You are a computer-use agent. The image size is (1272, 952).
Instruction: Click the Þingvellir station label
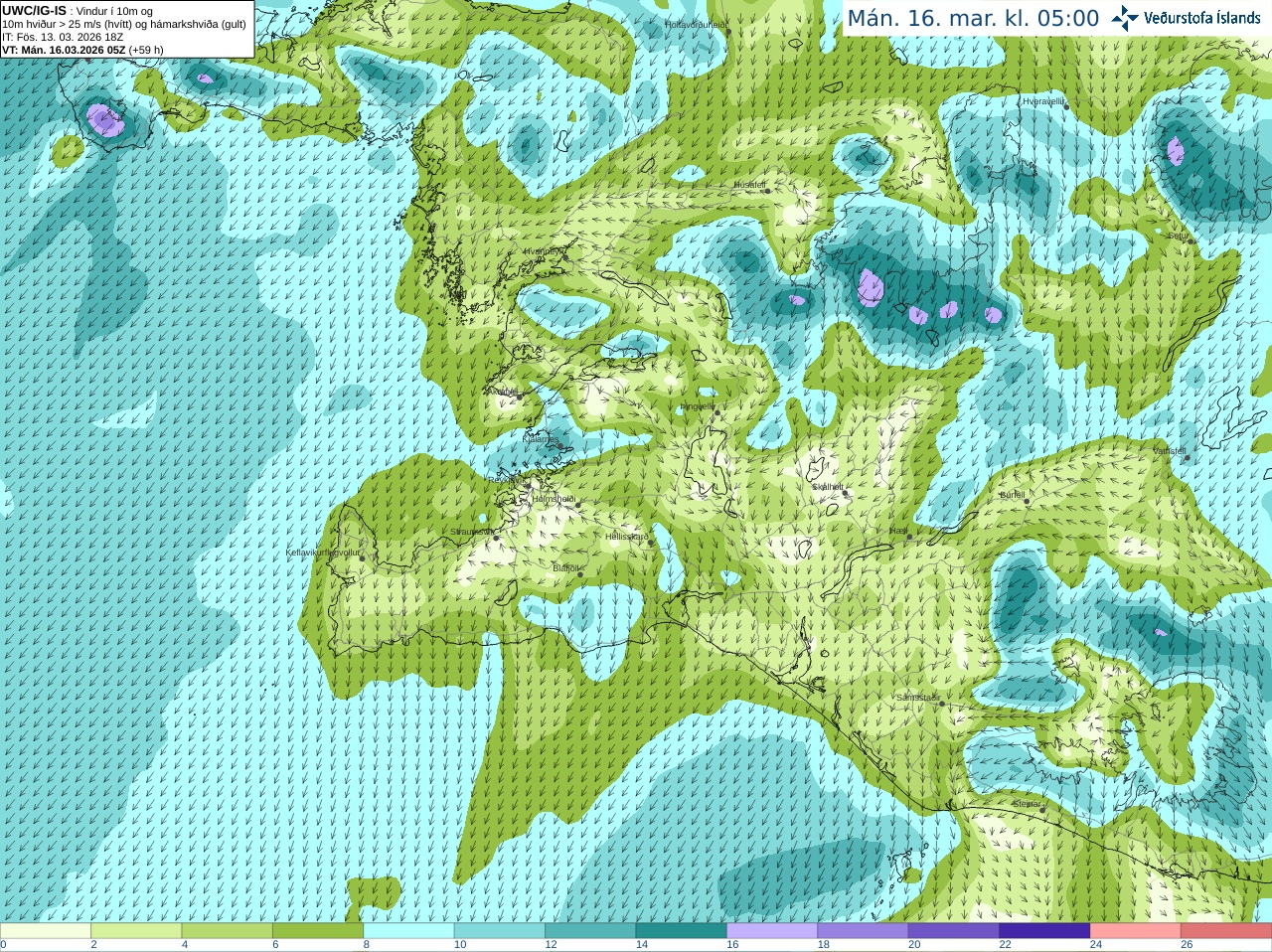click(x=698, y=406)
